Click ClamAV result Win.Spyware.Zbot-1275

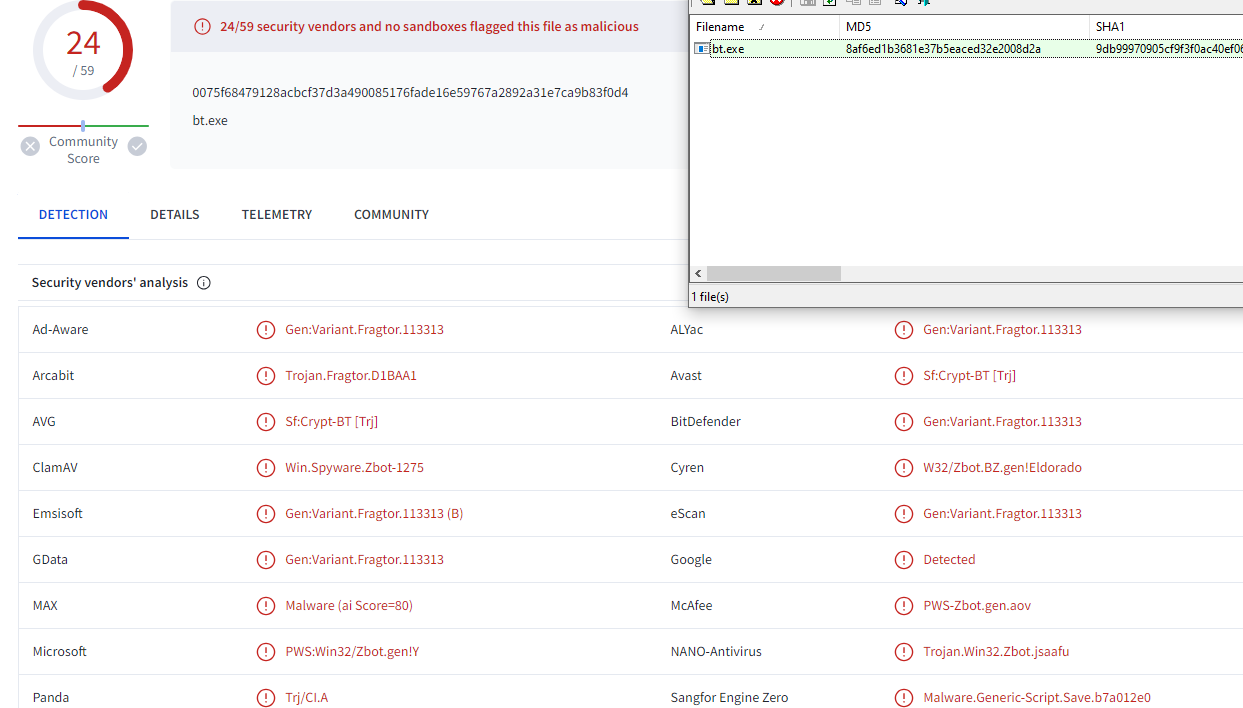point(354,468)
